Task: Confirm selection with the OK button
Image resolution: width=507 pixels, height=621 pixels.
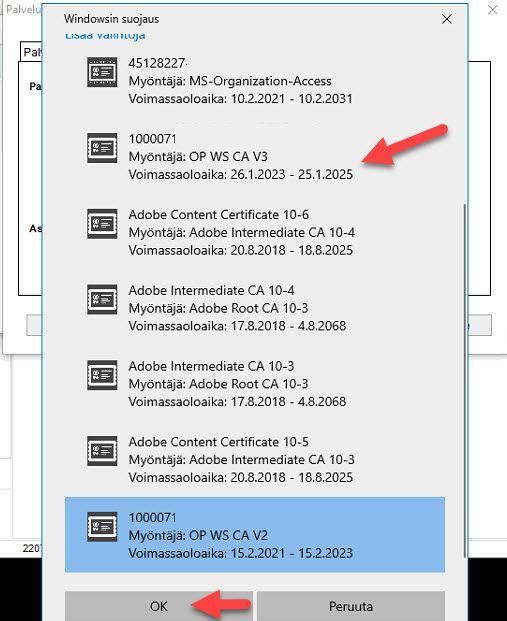Action: [x=159, y=606]
